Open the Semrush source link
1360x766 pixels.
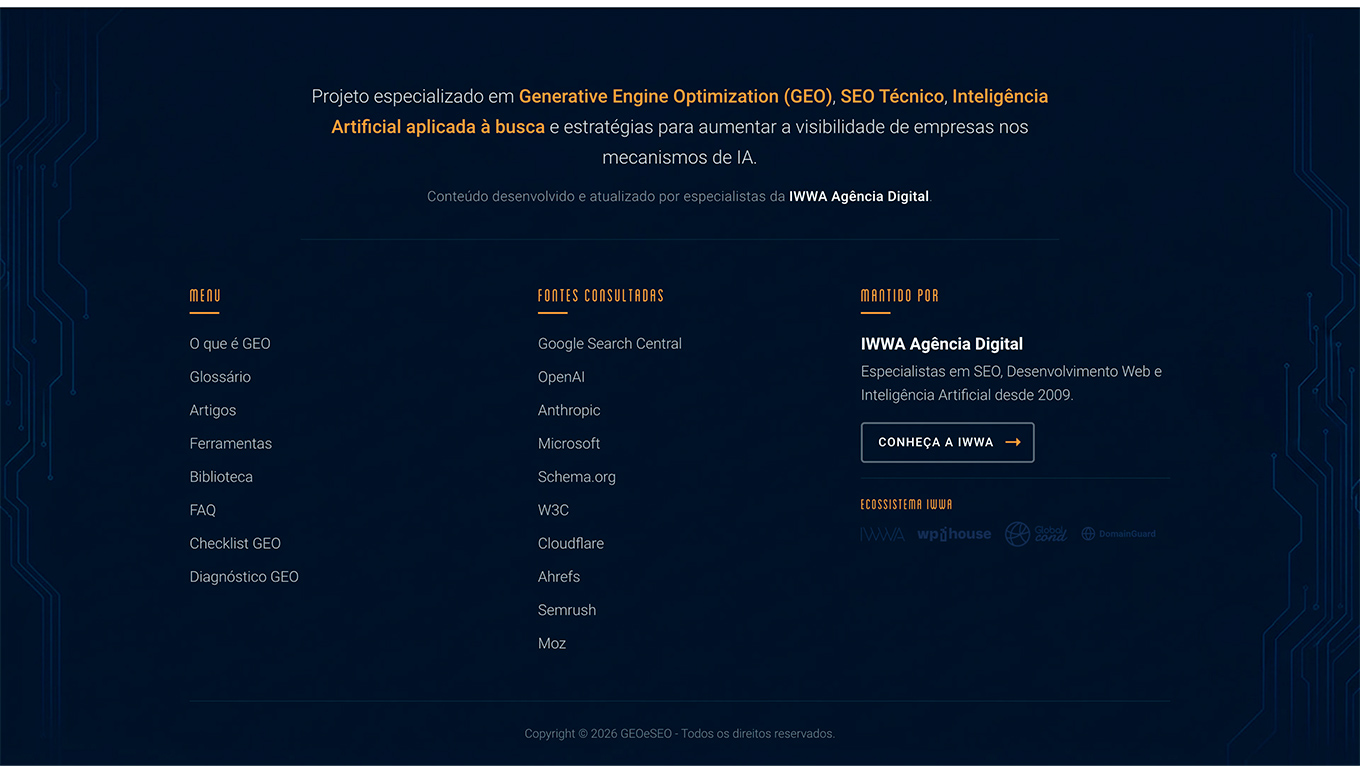pyautogui.click(x=567, y=610)
